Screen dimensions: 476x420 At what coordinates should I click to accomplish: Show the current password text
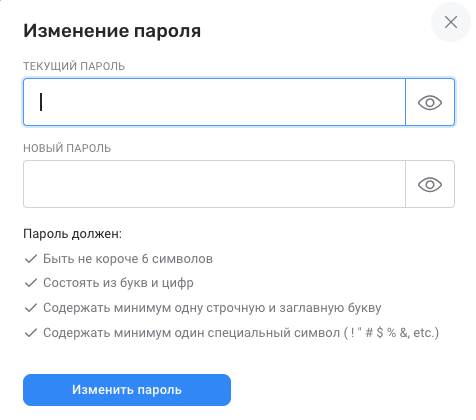coord(430,102)
